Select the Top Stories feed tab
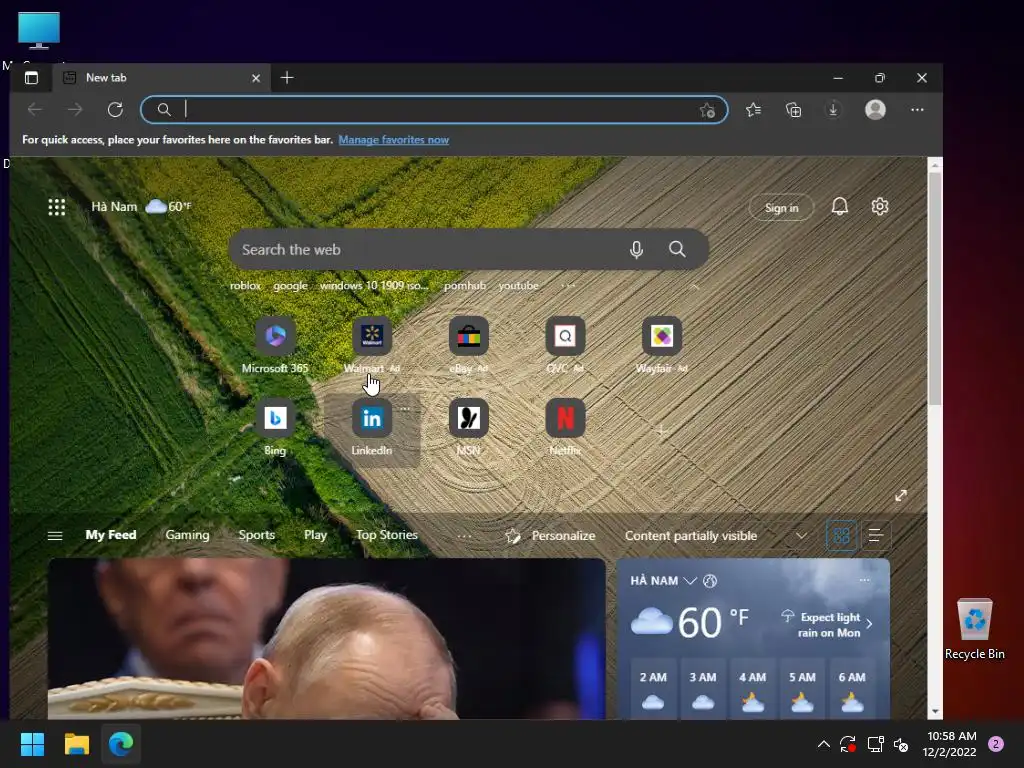 pyautogui.click(x=387, y=535)
